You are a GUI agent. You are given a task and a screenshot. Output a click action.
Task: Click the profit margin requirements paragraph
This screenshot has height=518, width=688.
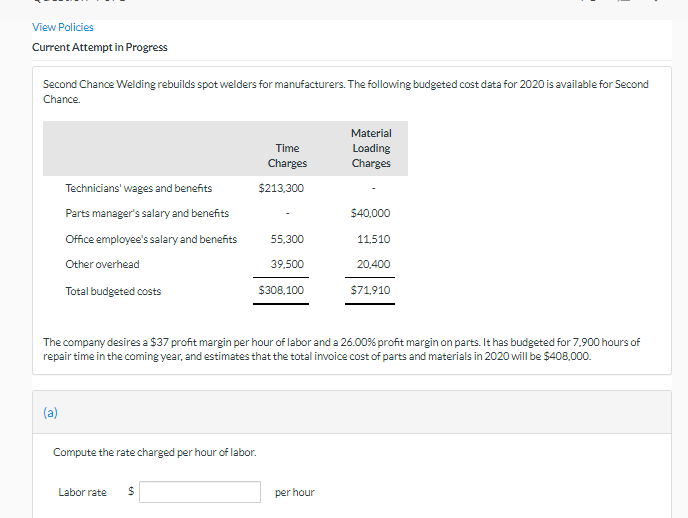tap(341, 349)
